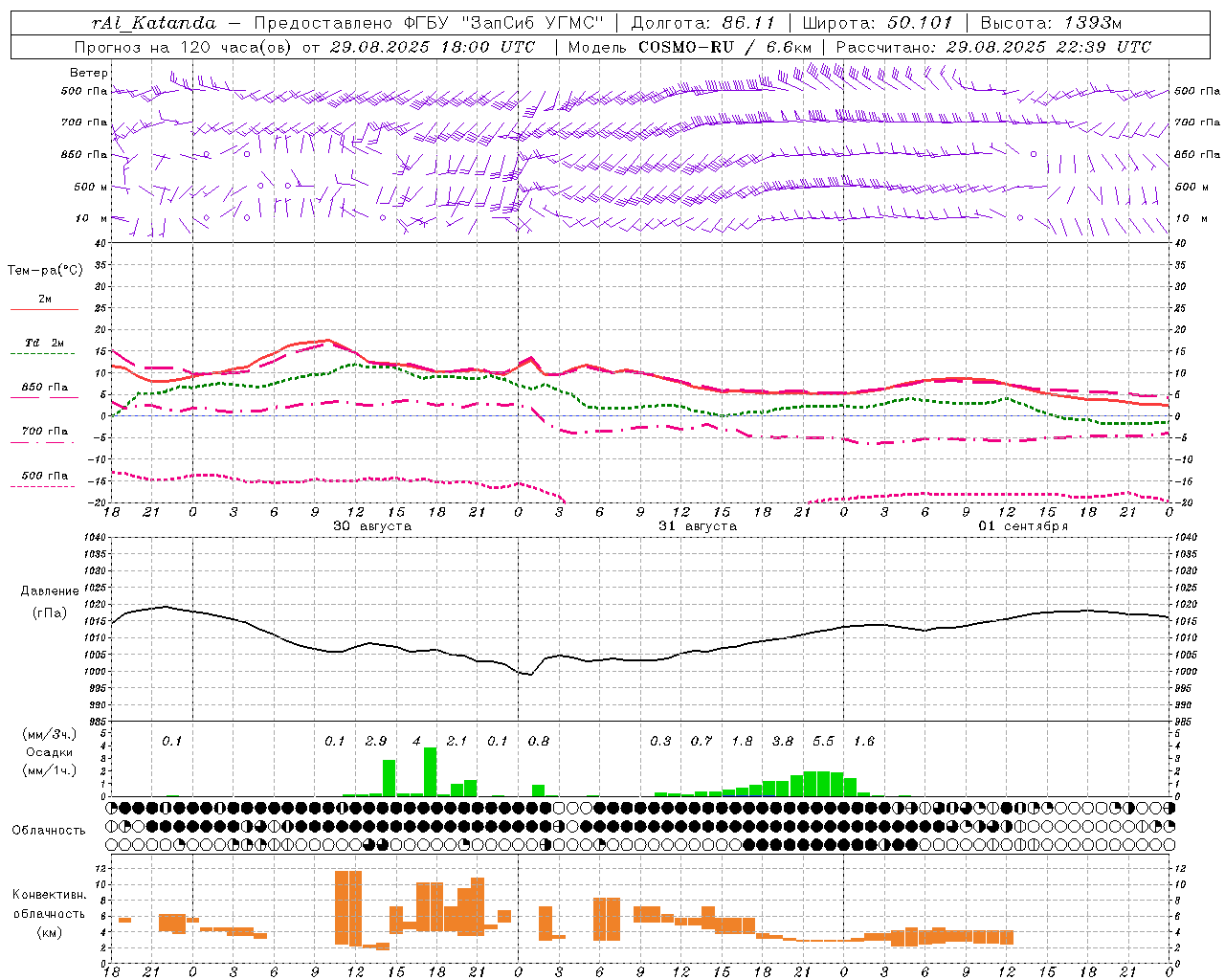Viewport: 1225px width, 980px height.
Task: Click the green precipitation bar below '2.9'
Action: click(x=390, y=778)
